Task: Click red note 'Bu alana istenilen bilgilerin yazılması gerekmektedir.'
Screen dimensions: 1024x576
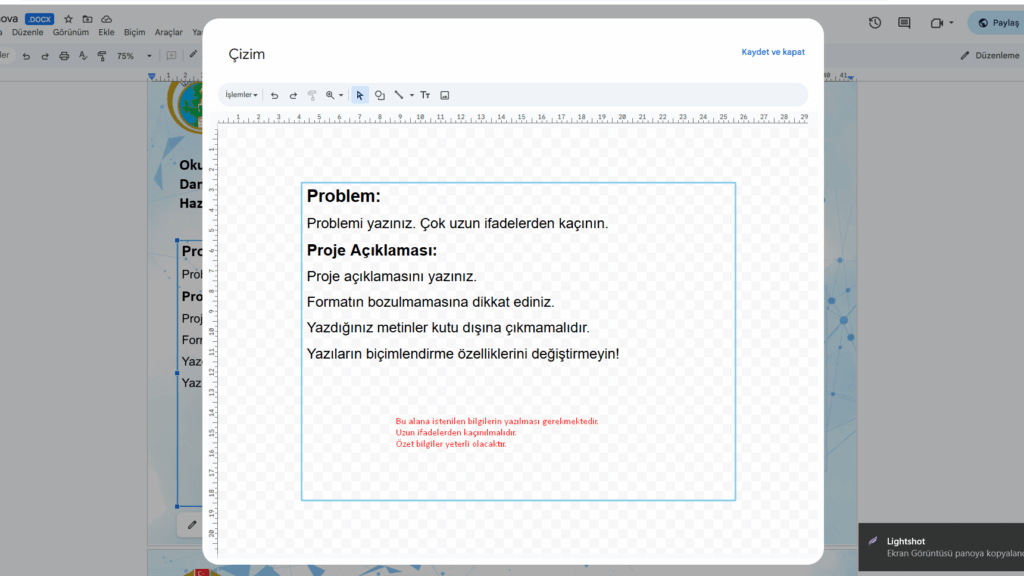Action: point(497,421)
